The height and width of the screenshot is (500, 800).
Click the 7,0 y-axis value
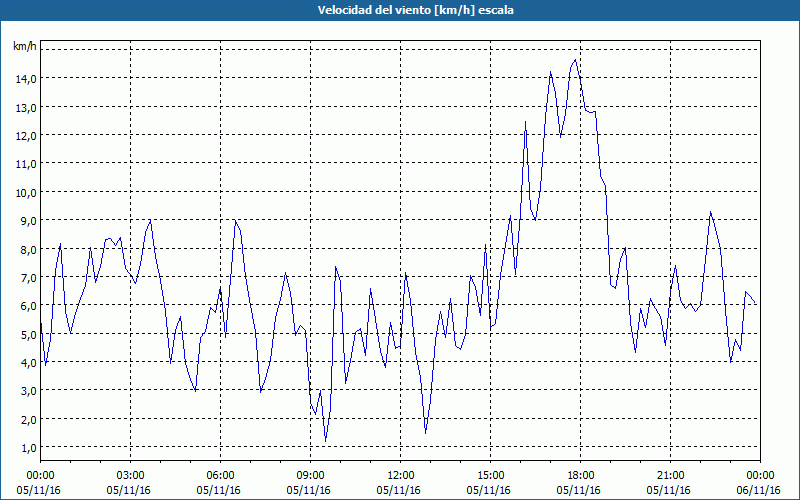[x=28, y=277]
